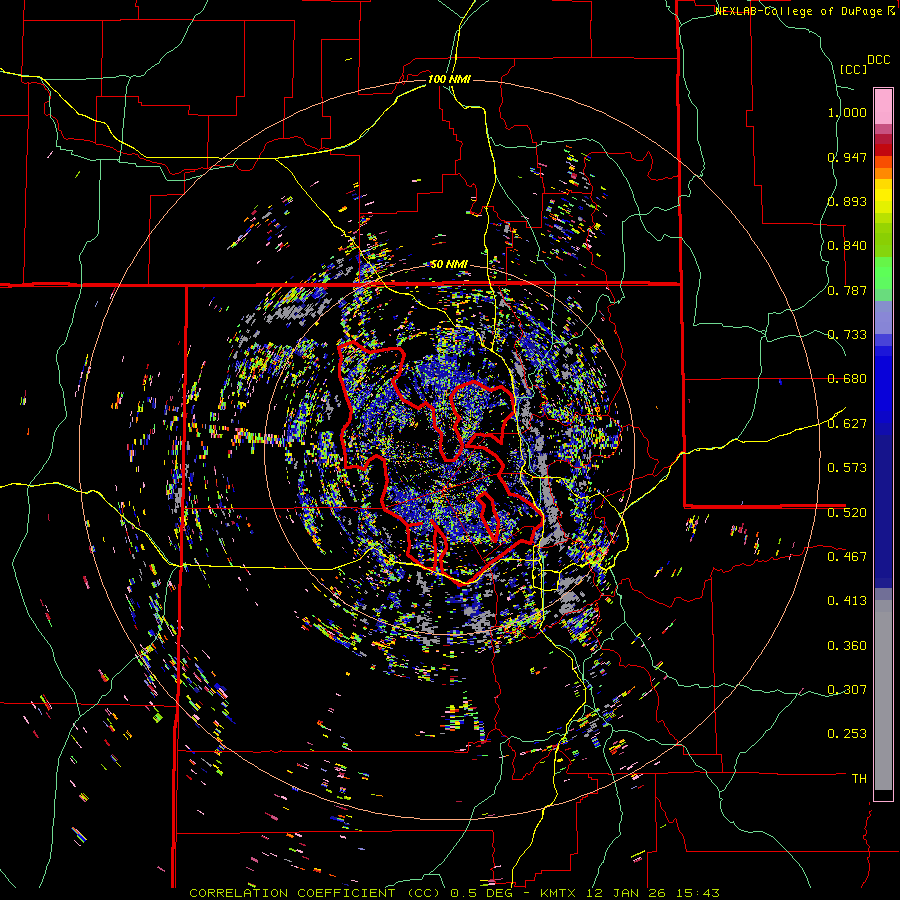
Task: Click the 0.733 scale value
Action: pyautogui.click(x=847, y=335)
